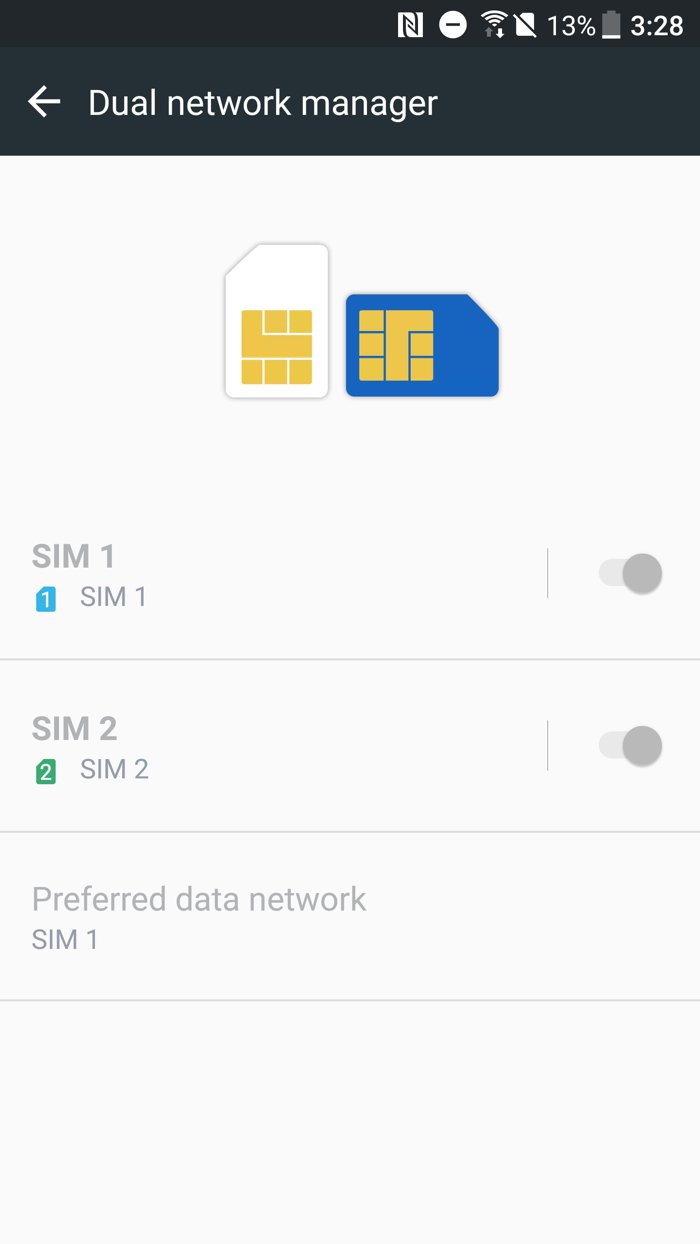Viewport: 700px width, 1244px height.
Task: Tap the 13% battery percentage text
Action: coord(571,25)
